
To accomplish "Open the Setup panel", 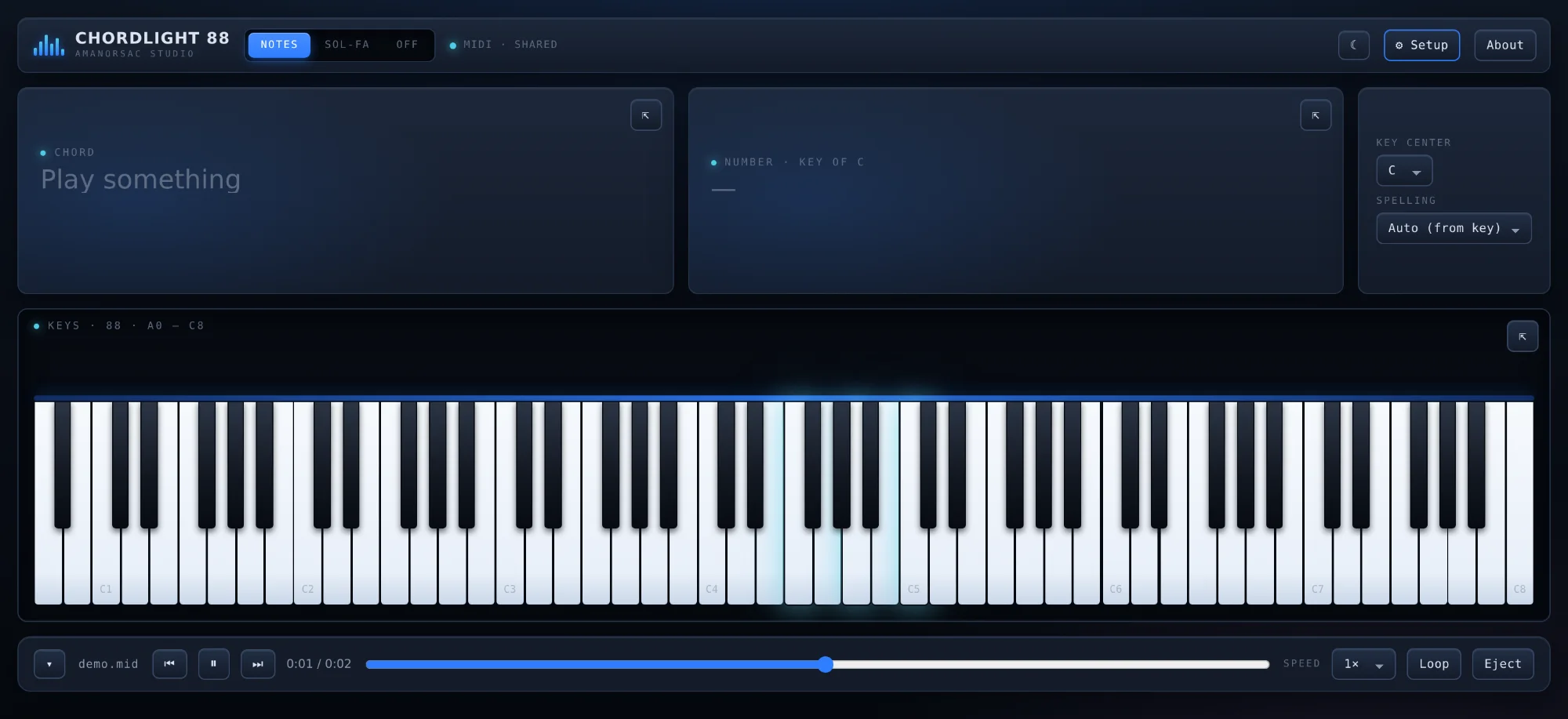I will click(1421, 45).
